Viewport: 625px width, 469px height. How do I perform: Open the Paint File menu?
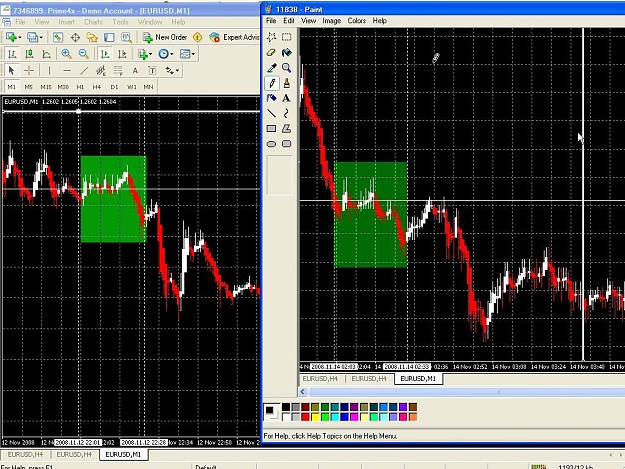(x=271, y=21)
